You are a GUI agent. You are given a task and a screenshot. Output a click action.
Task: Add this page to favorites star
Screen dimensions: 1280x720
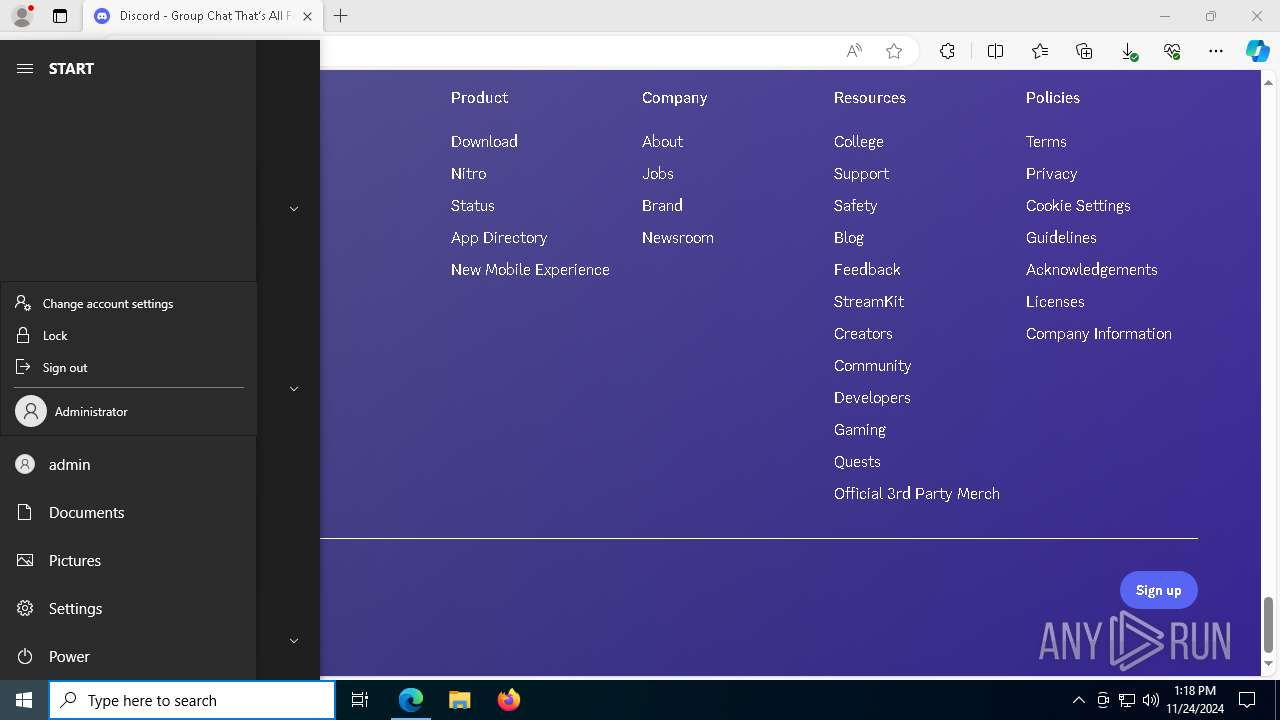pos(894,51)
